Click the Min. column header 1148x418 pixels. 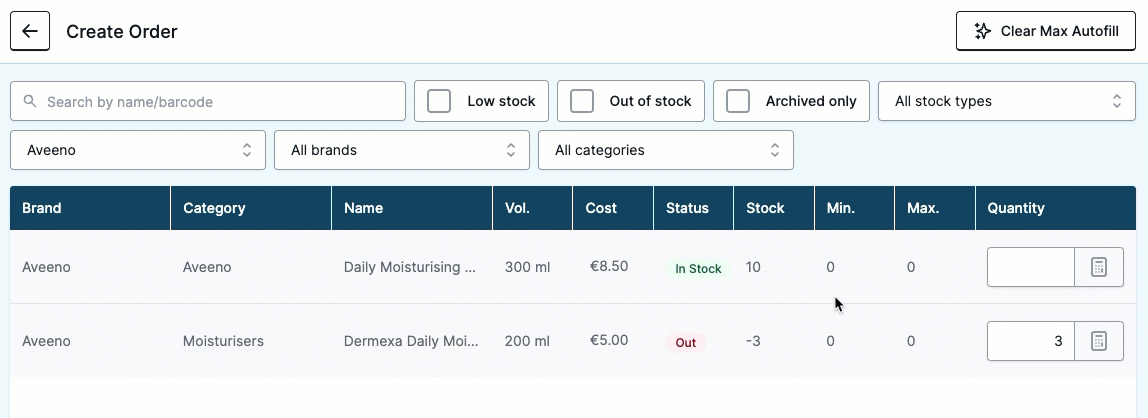pyautogui.click(x=855, y=208)
